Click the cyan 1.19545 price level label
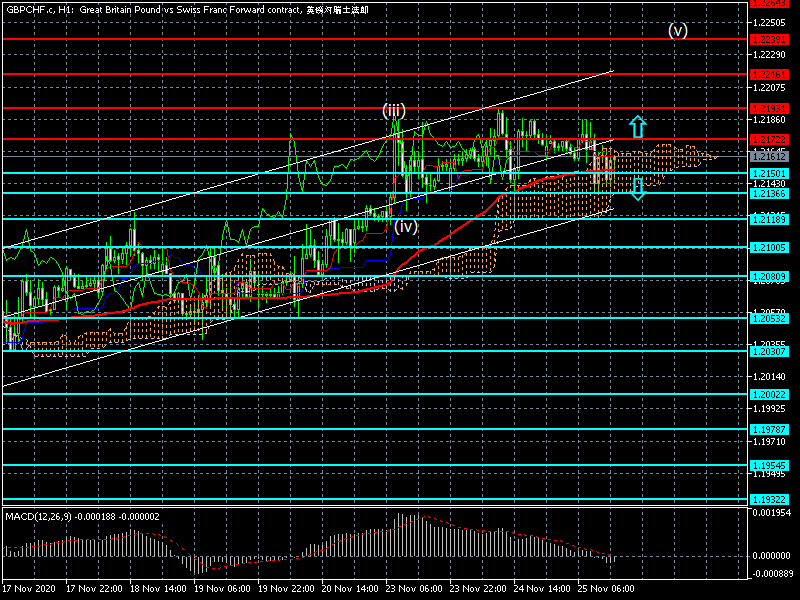 769,466
